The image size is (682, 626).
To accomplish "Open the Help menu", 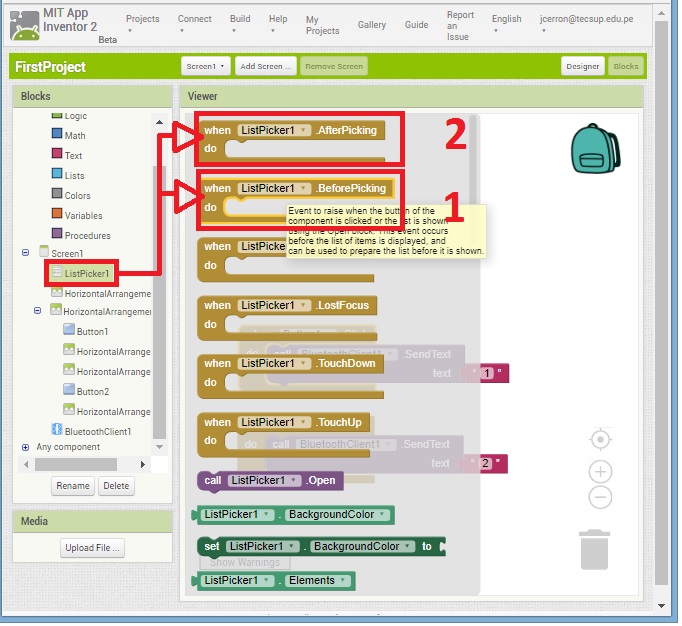I will click(x=278, y=24).
